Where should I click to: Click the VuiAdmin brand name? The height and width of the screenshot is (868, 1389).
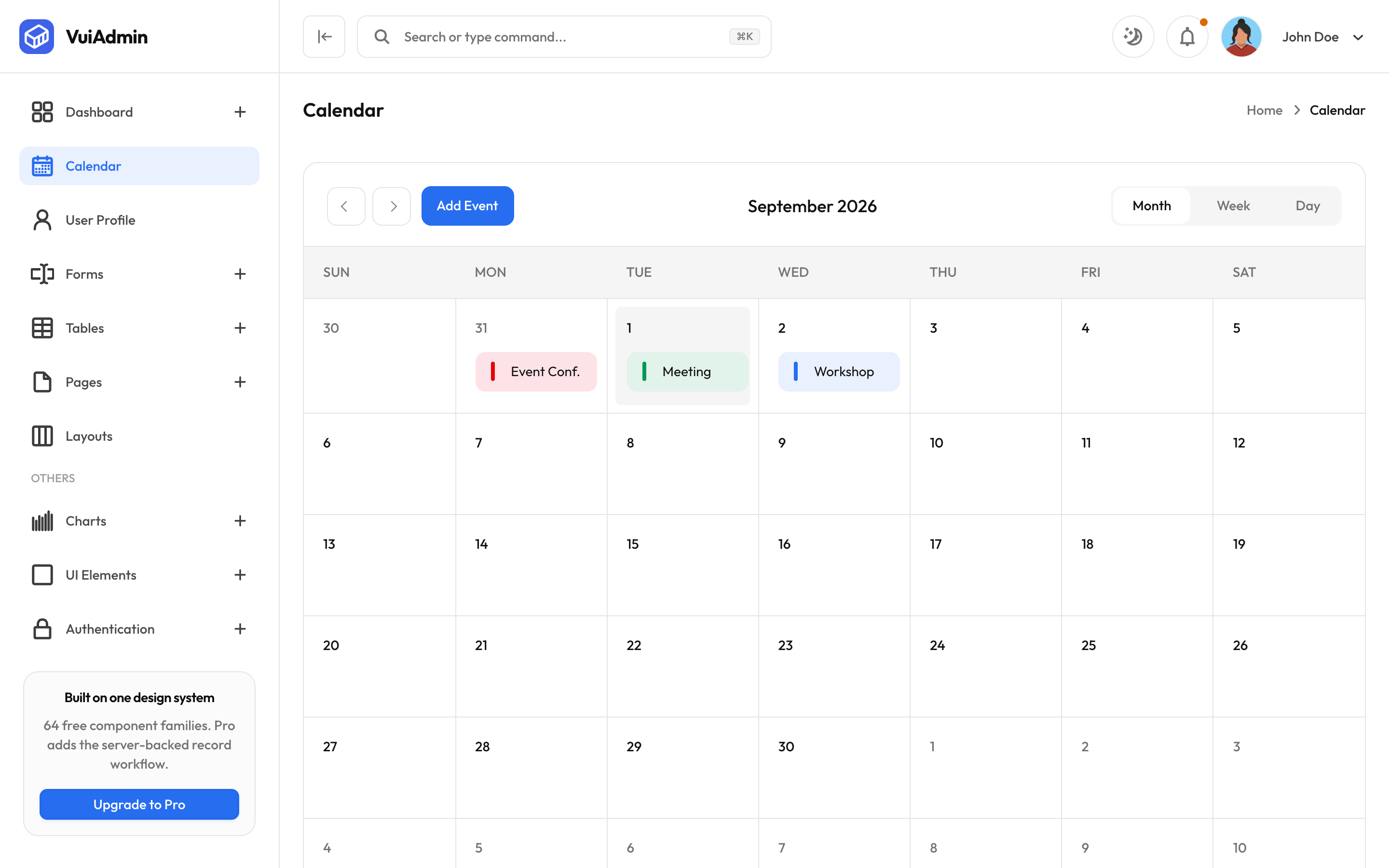pos(107,37)
